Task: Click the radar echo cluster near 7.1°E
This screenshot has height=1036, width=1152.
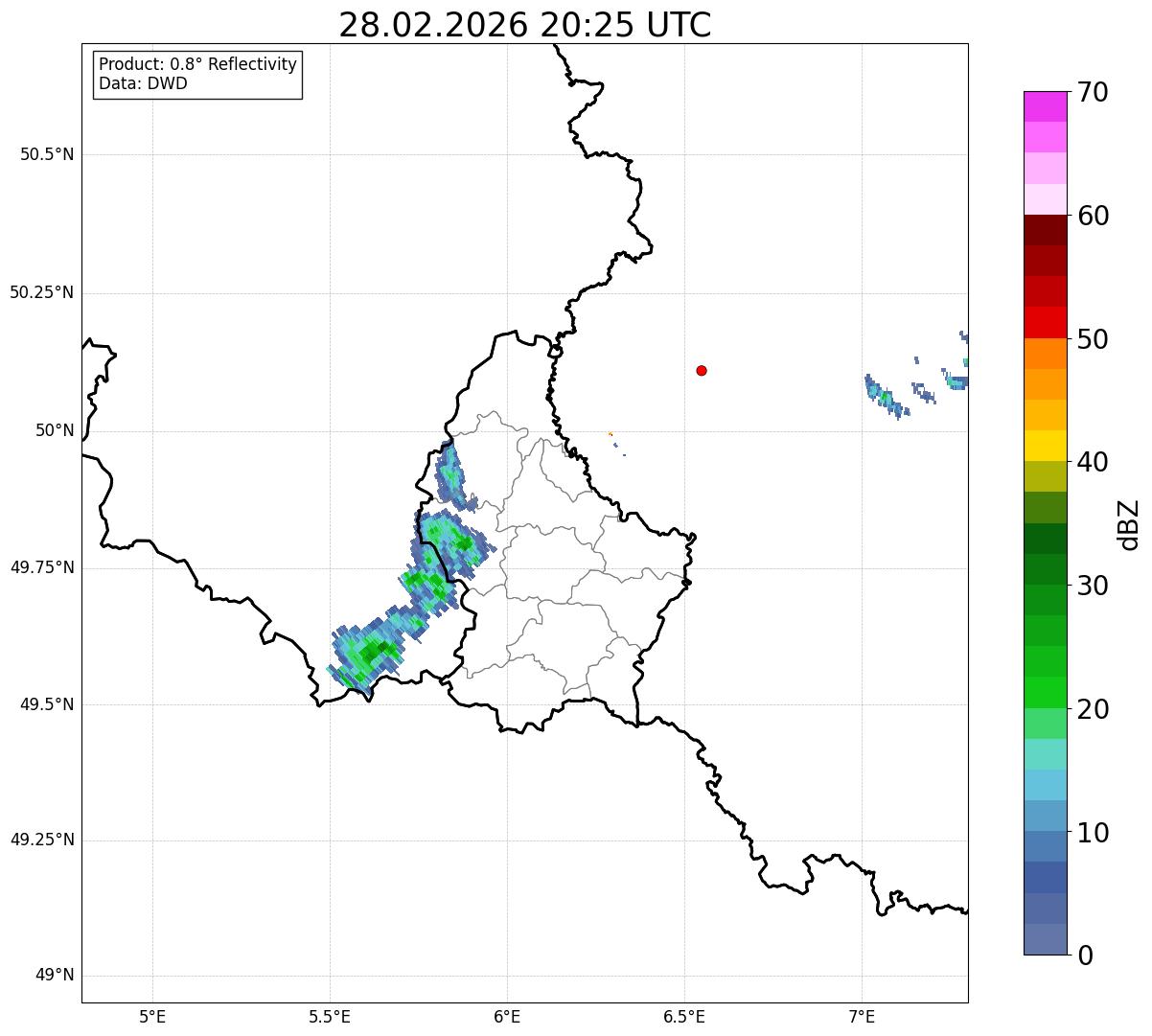Action: pyautogui.click(x=886, y=396)
